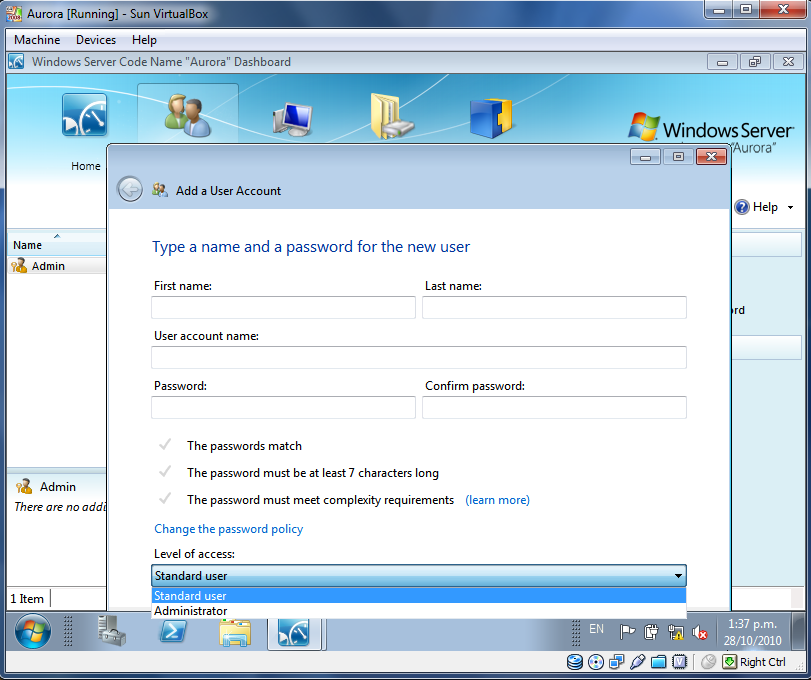Open the Server Folders icon
811x680 pixels.
pyautogui.click(x=391, y=116)
